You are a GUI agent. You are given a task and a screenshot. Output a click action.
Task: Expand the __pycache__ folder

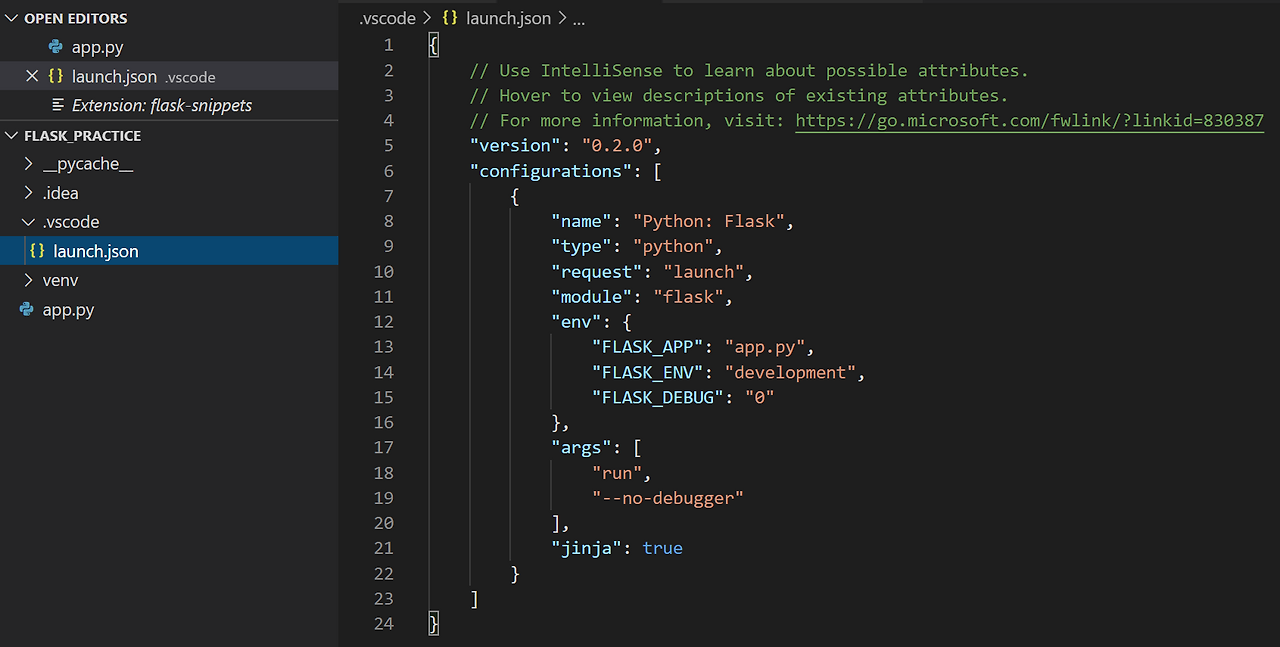click(x=27, y=163)
